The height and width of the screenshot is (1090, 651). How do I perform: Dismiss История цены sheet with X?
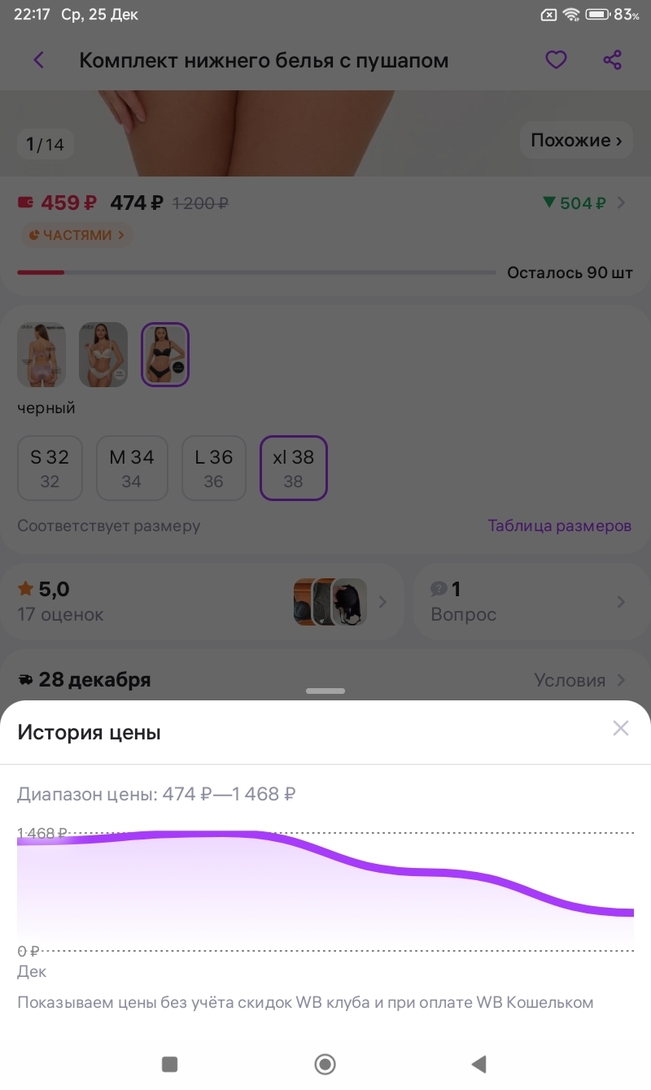620,728
